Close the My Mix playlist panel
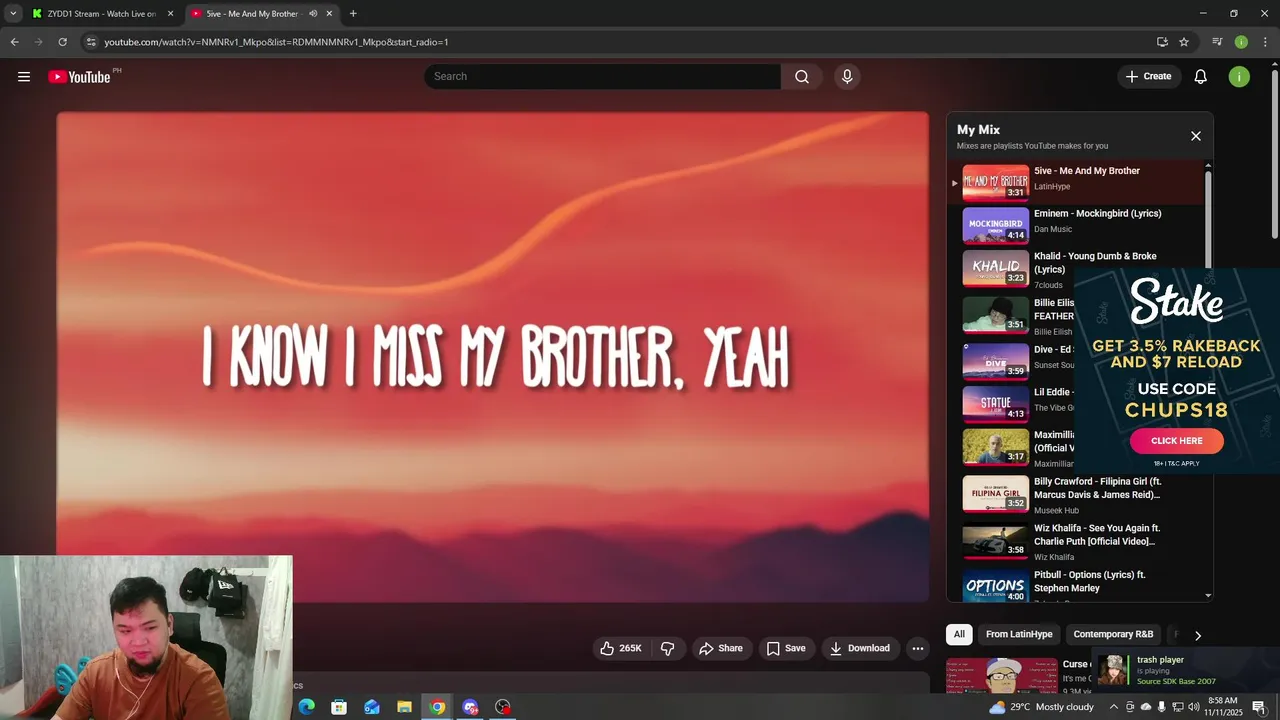Screen dimensions: 1280x720 coord(1195,136)
